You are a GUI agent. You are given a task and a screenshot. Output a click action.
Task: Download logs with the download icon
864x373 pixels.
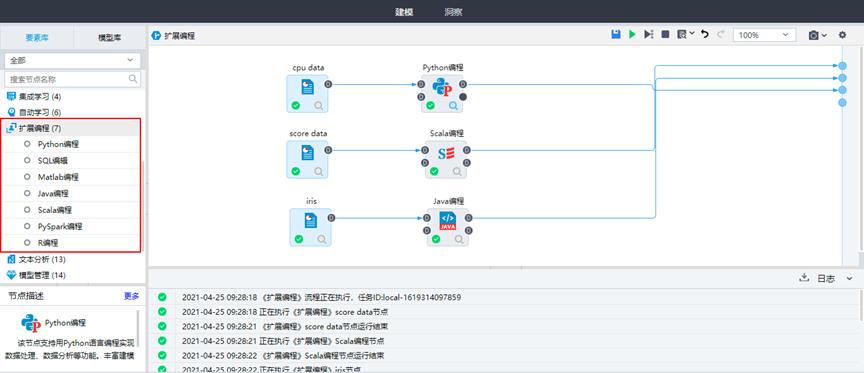point(803,278)
